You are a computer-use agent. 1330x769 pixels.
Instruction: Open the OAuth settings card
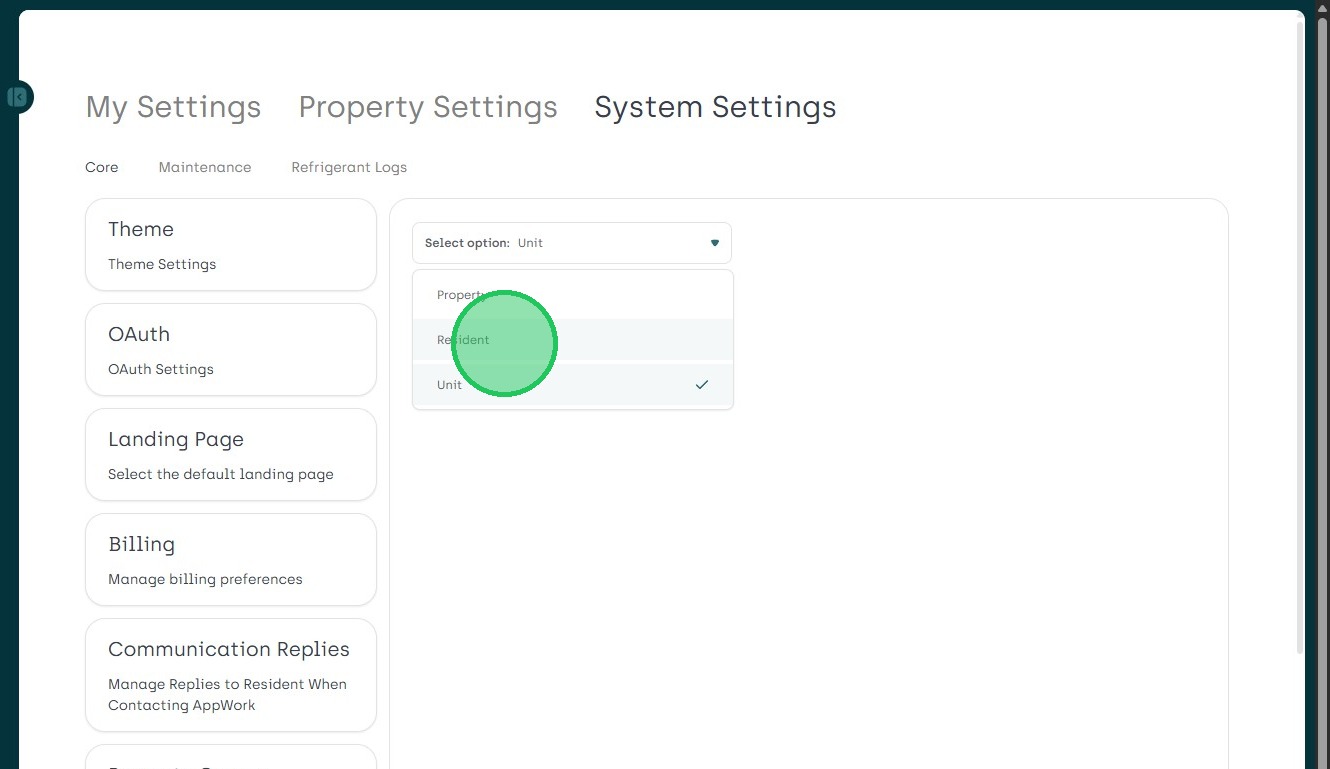coord(231,350)
